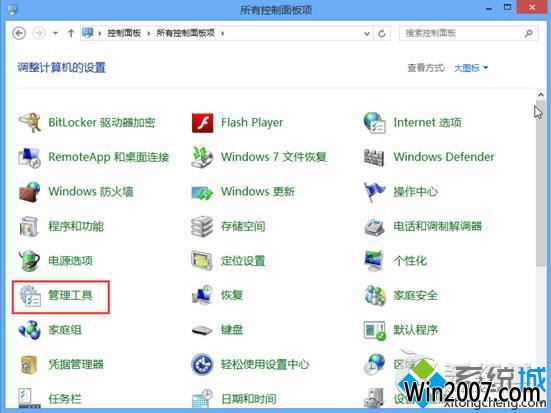Viewport: 551px width, 413px height.
Task: Open the 恢复 icon
Action: tap(202, 295)
